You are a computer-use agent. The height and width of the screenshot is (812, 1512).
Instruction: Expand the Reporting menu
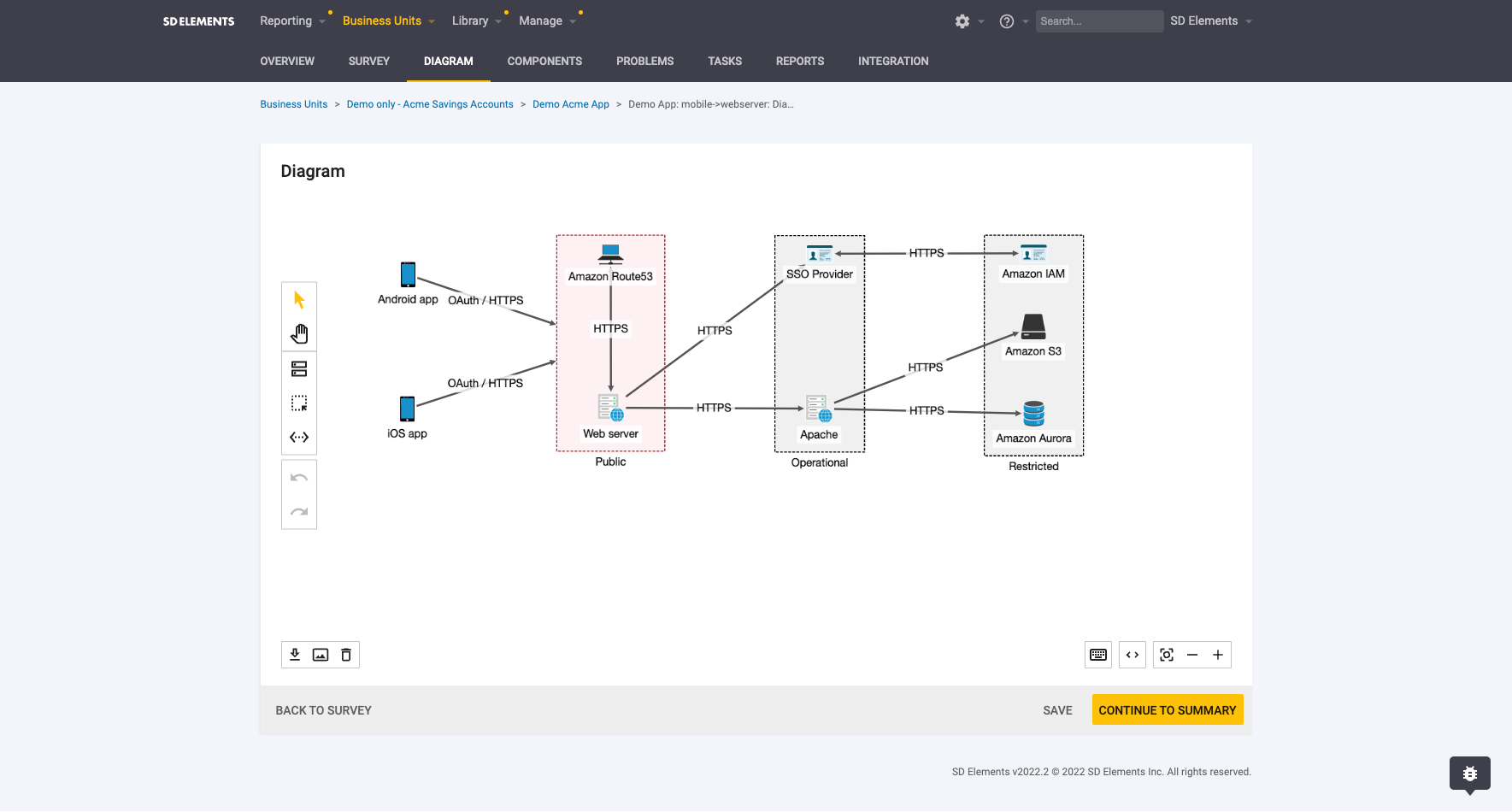(293, 21)
